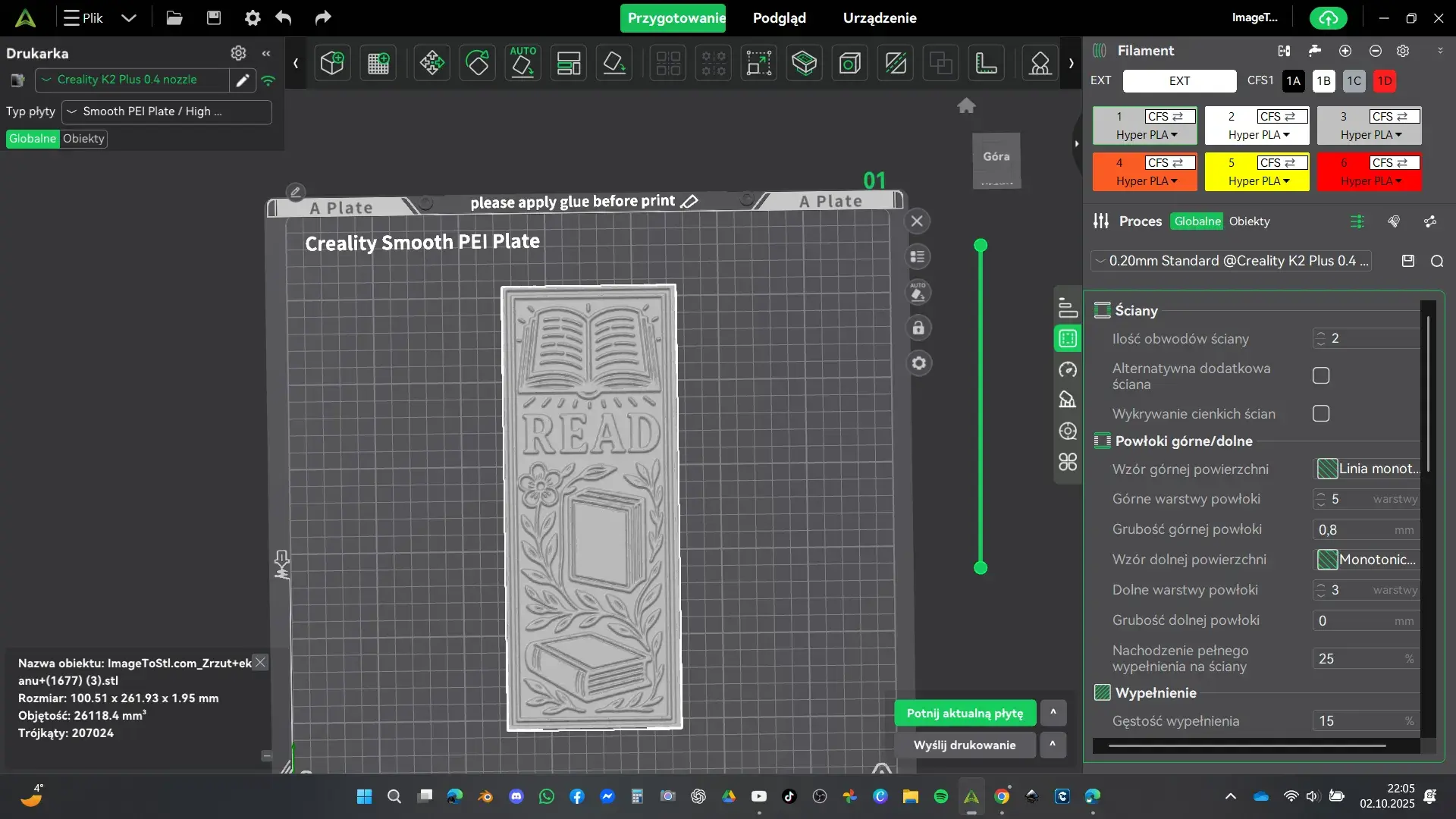Open the Creality K2 Plus printer dropdown
This screenshot has width=1456, height=819.
[130, 80]
